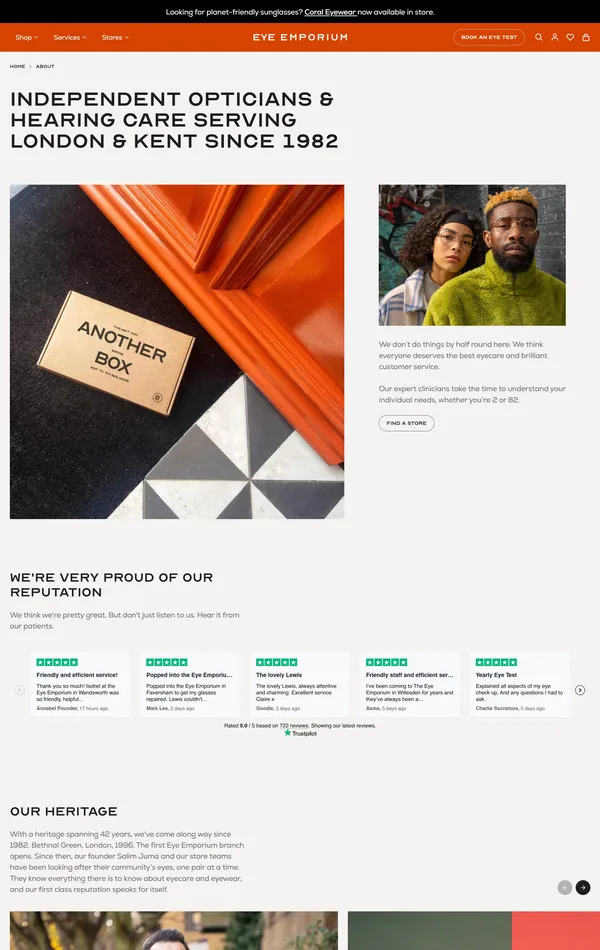
Task: Click the Eye Emporium logo
Action: click(x=300, y=38)
